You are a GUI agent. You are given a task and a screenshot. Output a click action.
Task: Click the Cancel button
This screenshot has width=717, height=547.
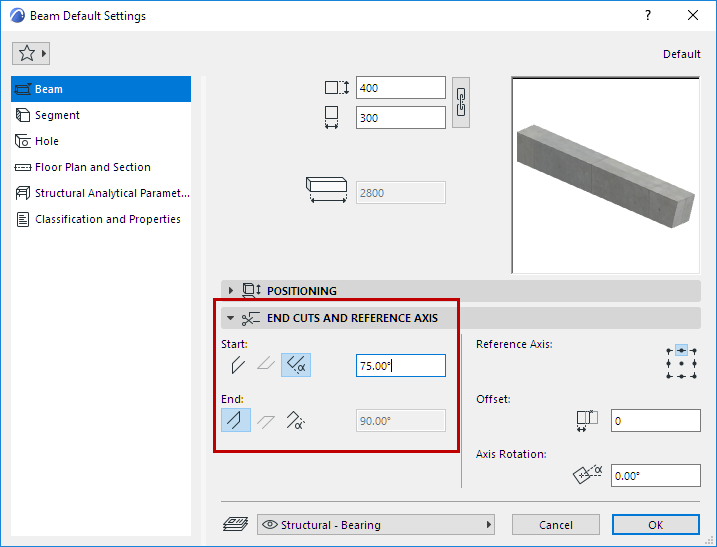tap(556, 525)
